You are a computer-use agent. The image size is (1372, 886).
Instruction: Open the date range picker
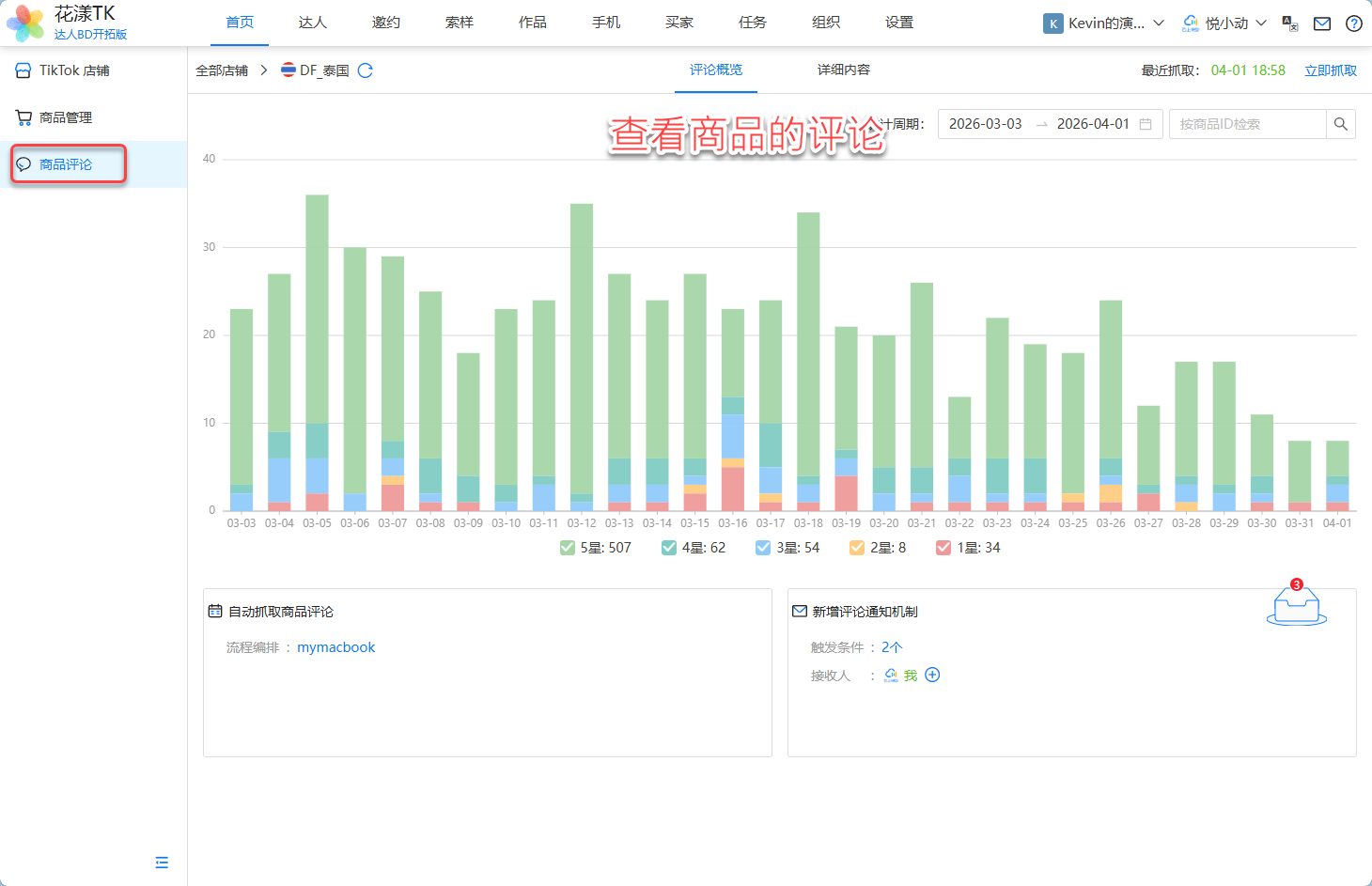click(x=1049, y=124)
